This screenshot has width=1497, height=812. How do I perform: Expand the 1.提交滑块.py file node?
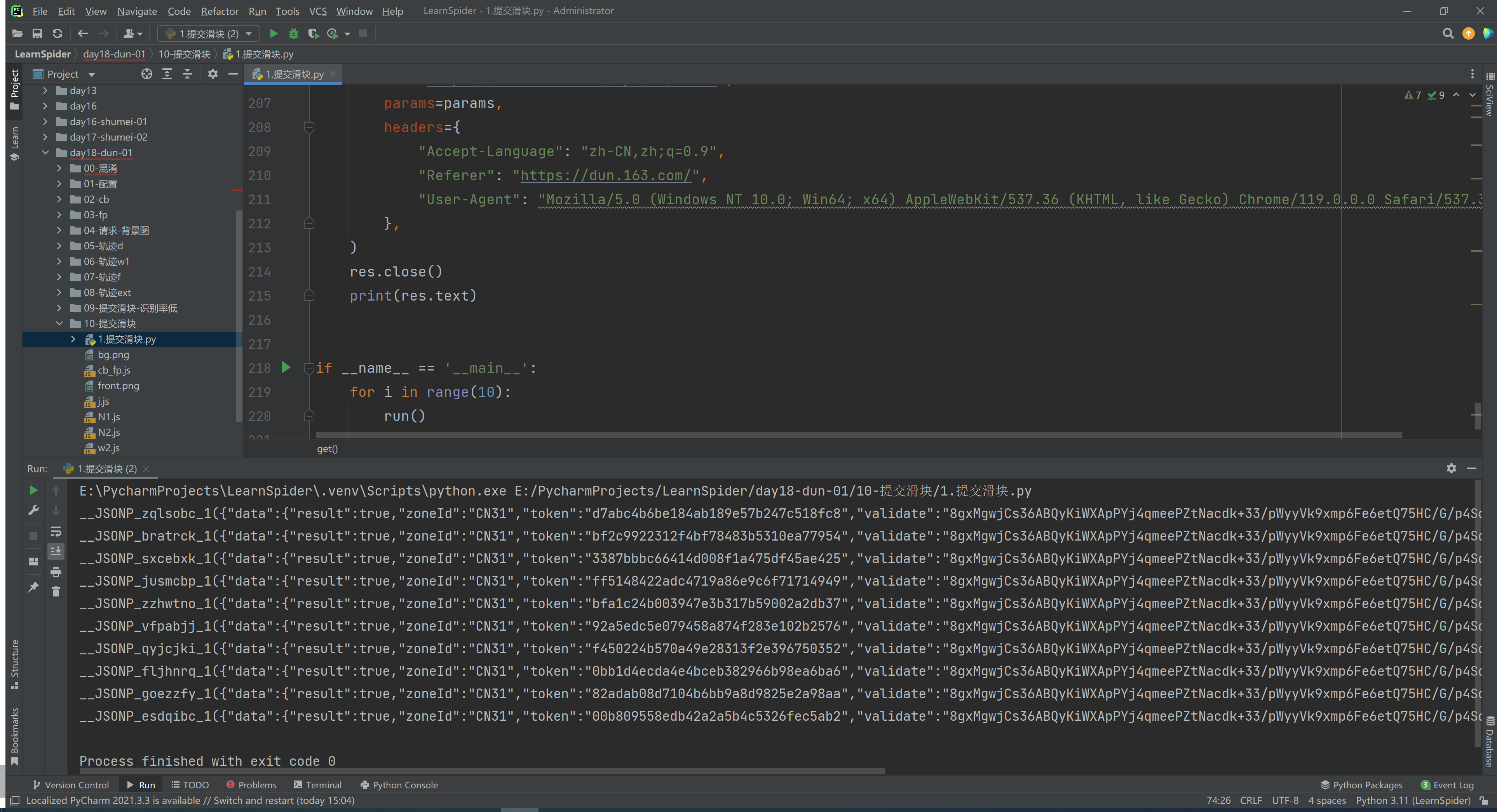tap(73, 339)
